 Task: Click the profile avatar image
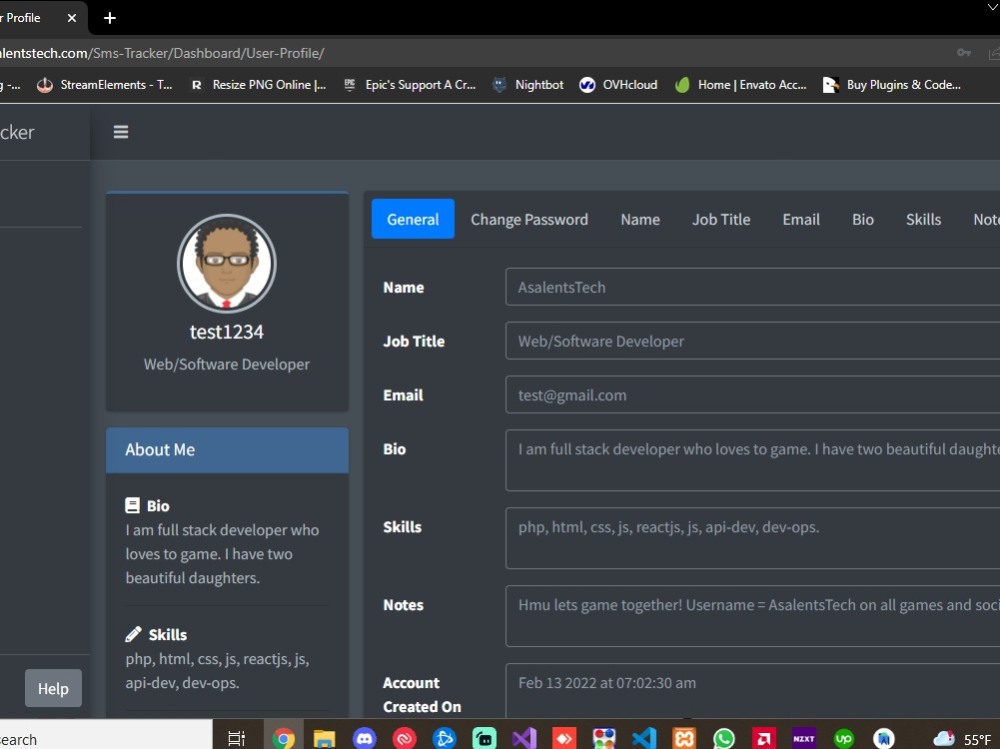coord(226,263)
